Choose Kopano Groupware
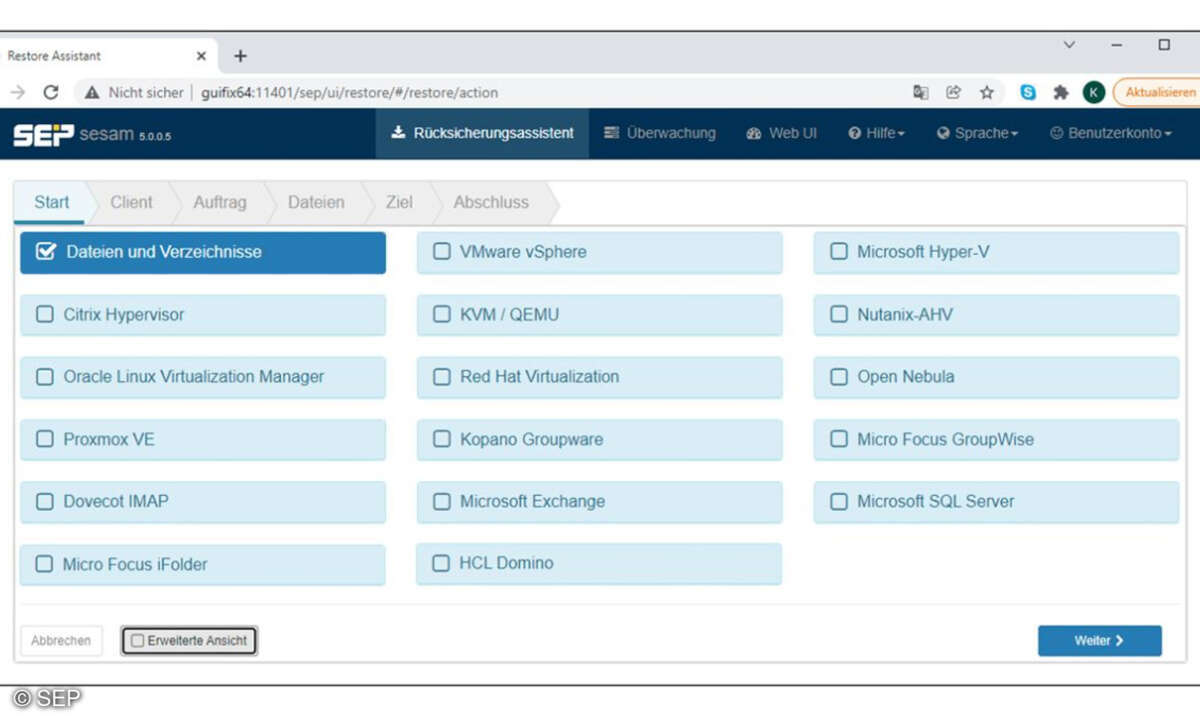 pyautogui.click(x=599, y=440)
